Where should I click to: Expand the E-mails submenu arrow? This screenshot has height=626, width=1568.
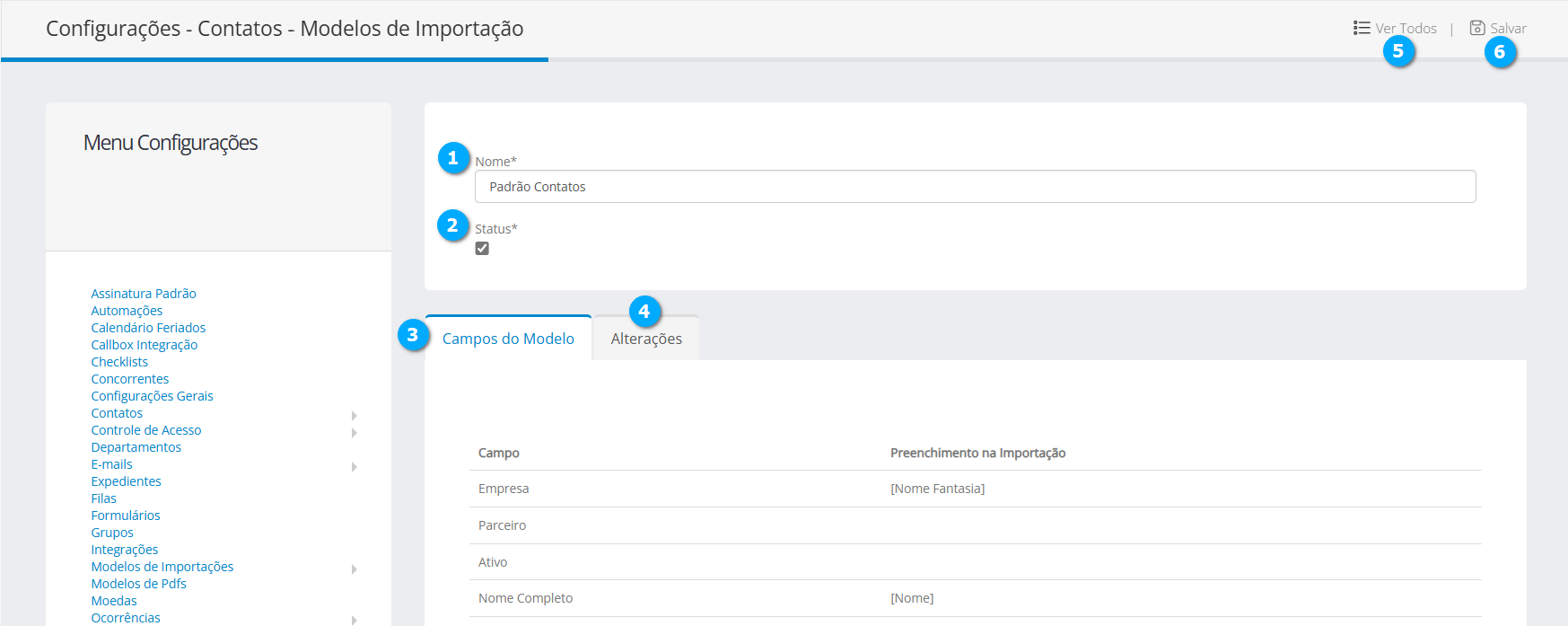(x=355, y=466)
